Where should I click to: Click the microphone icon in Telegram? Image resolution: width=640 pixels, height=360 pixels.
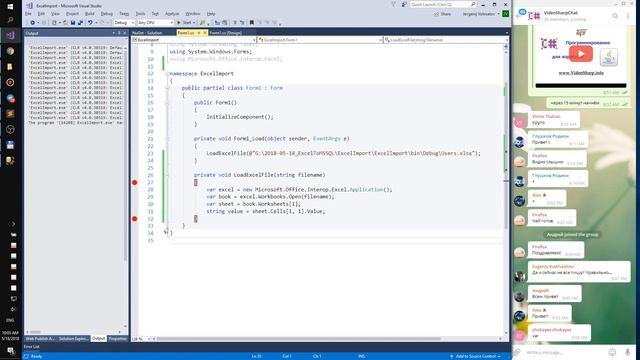click(627, 352)
